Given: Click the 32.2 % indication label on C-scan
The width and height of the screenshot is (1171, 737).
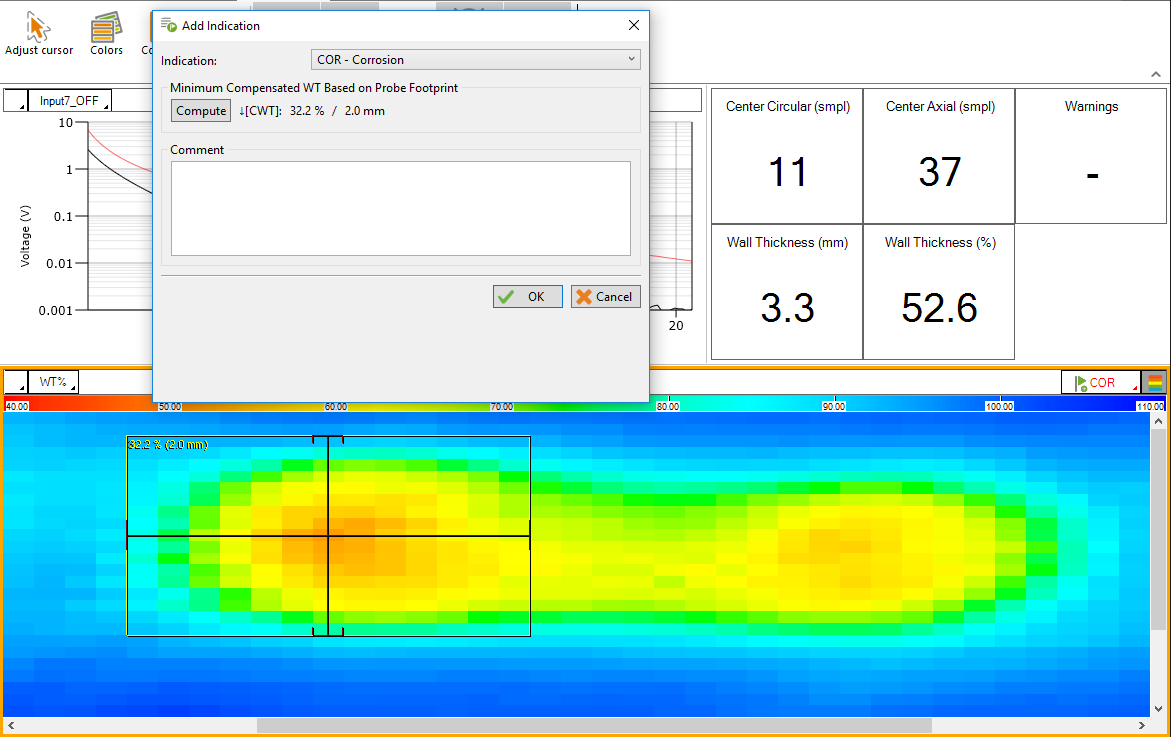Looking at the screenshot, I should click(x=168, y=444).
